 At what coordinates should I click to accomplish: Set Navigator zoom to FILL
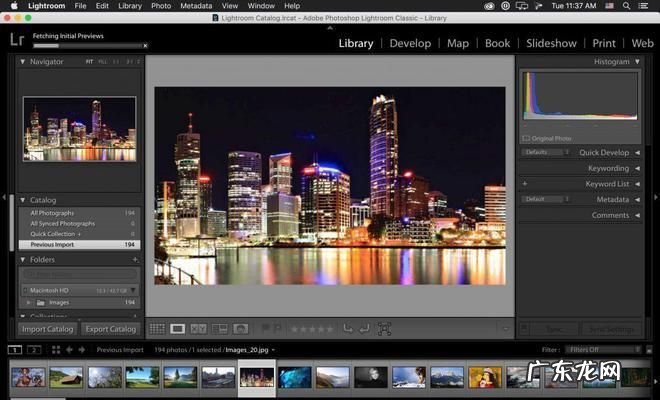tap(102, 62)
